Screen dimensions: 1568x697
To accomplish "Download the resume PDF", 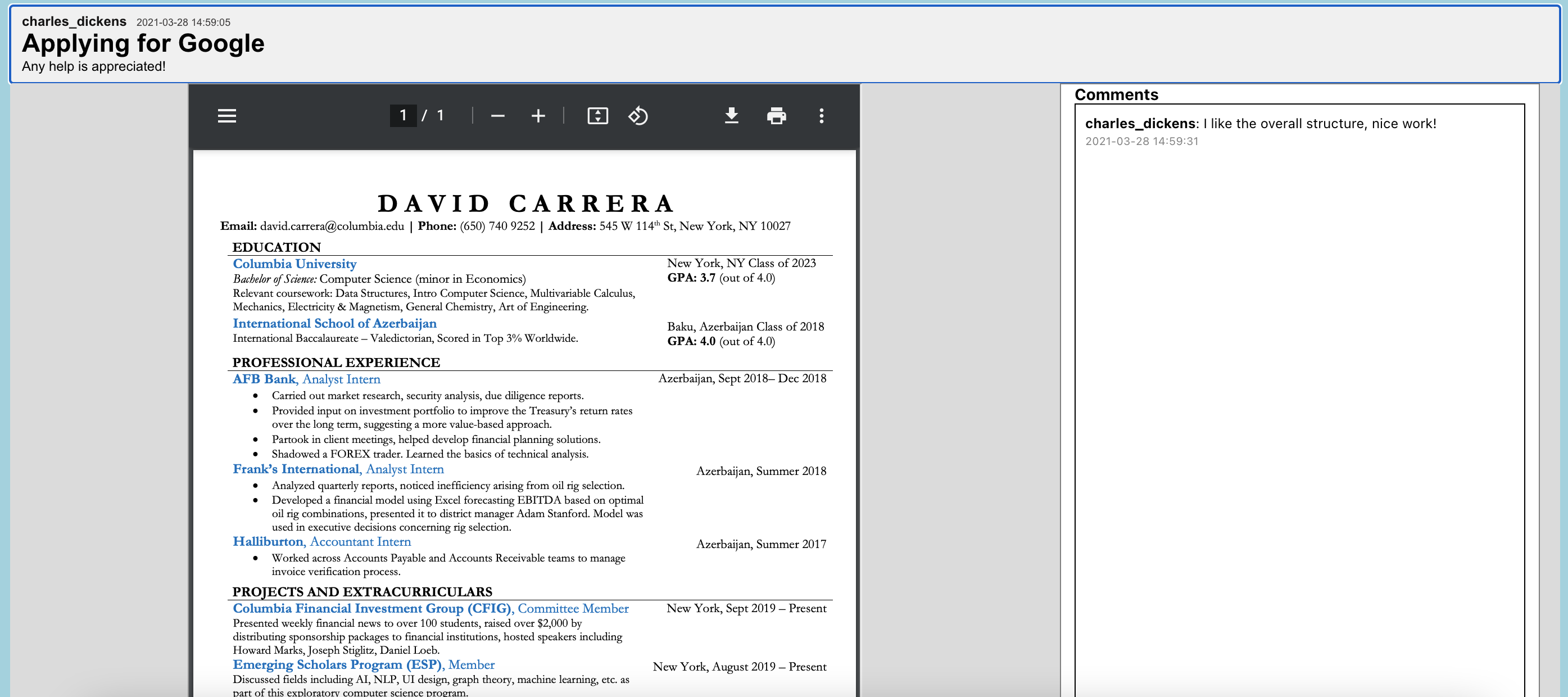I will click(x=731, y=116).
